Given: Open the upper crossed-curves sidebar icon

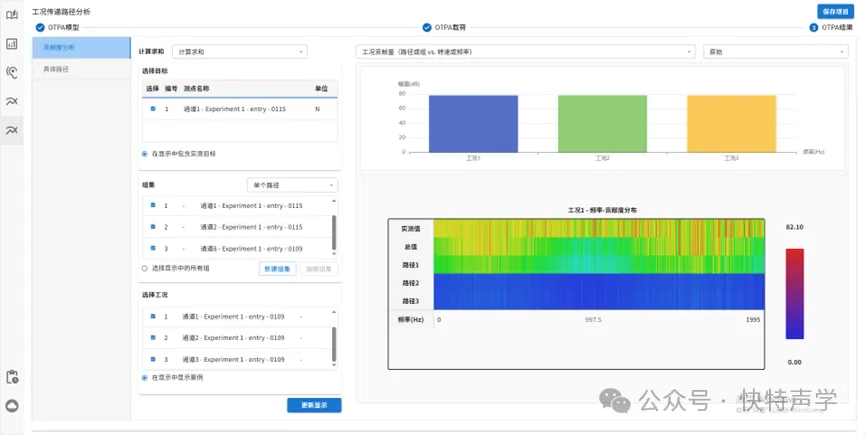Looking at the screenshot, I should pyautogui.click(x=12, y=101).
